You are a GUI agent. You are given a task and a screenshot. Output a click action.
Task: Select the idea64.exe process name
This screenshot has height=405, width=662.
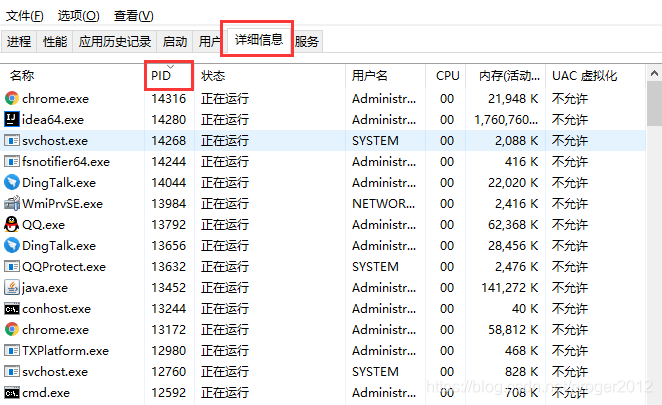(53, 120)
